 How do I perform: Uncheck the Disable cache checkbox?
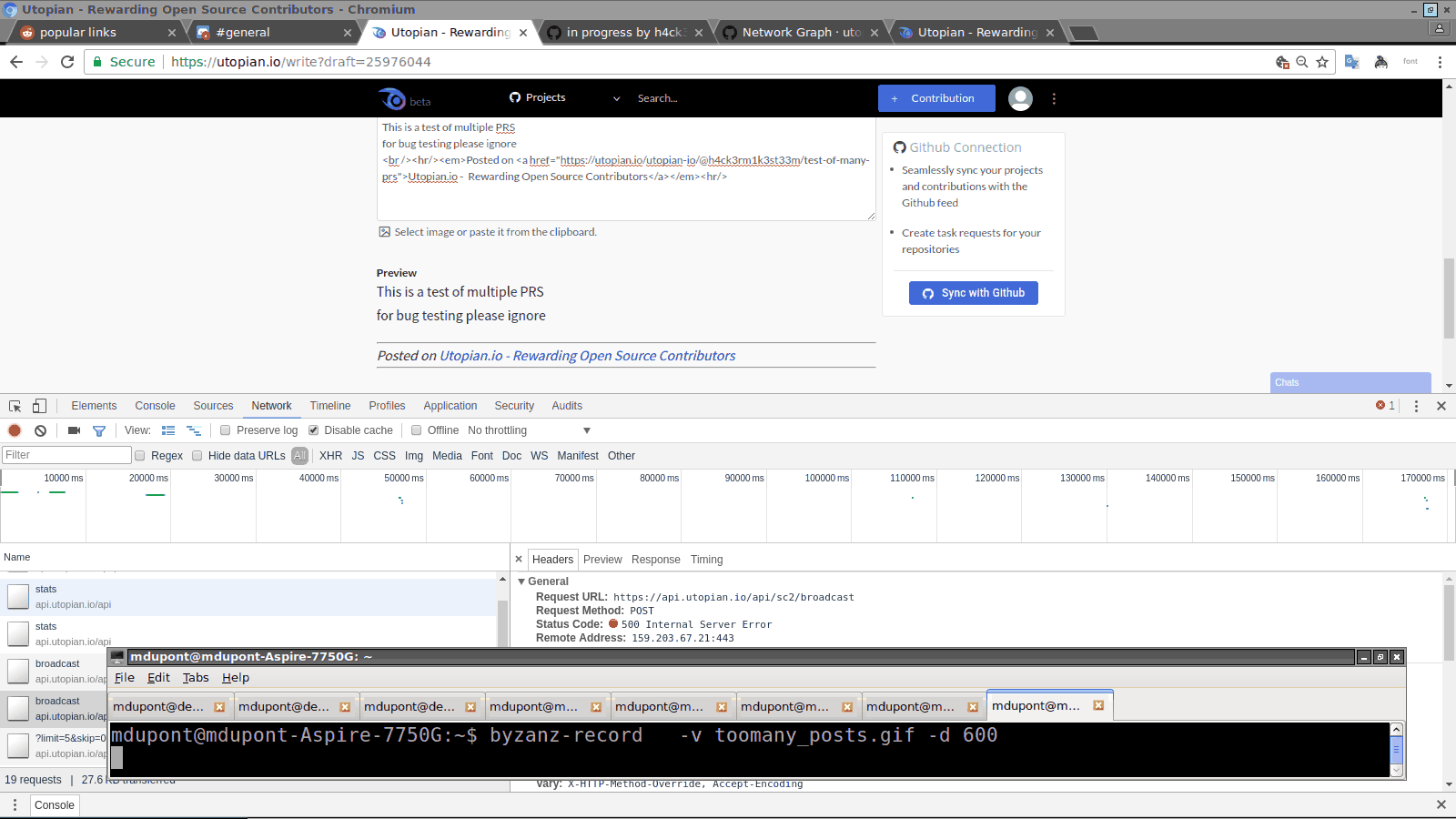(x=313, y=430)
